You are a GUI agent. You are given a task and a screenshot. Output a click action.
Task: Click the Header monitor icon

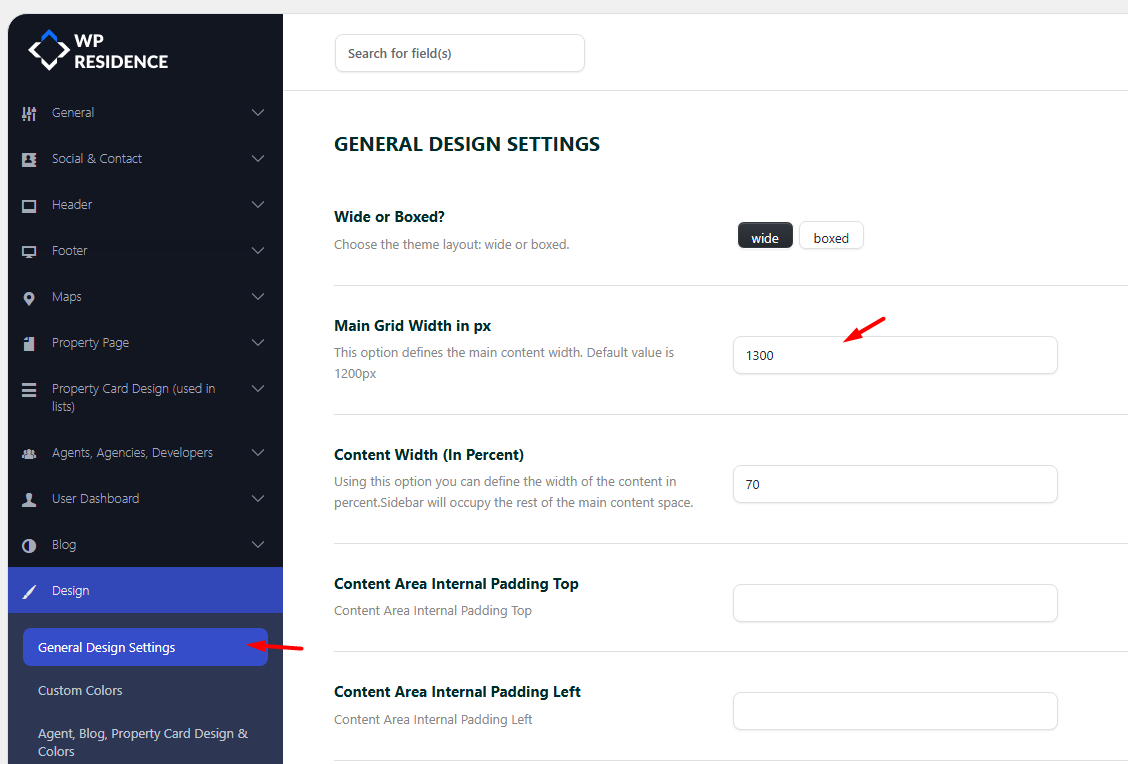click(x=29, y=205)
